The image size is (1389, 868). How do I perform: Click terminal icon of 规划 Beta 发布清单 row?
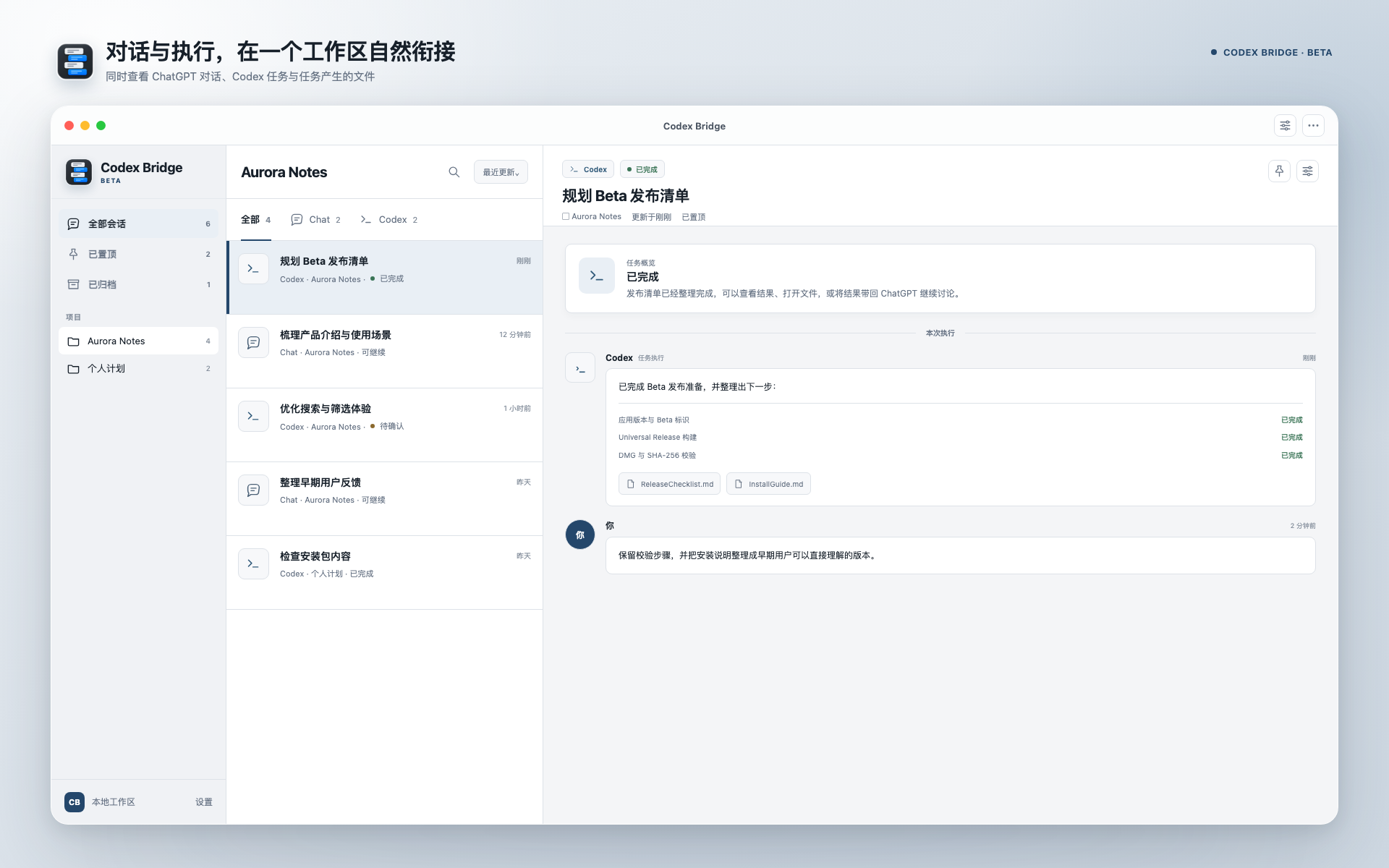pyautogui.click(x=253, y=268)
